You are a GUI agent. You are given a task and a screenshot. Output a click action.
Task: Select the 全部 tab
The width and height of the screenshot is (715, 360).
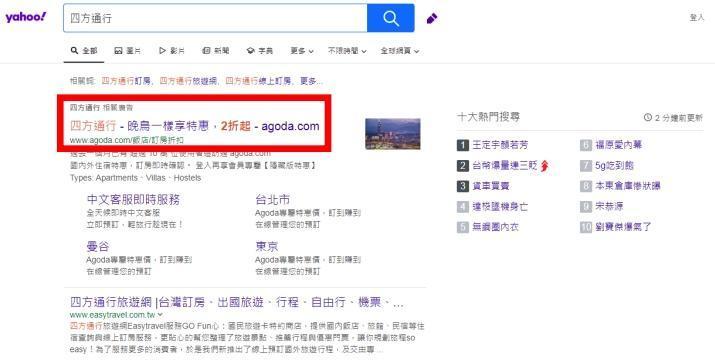click(84, 51)
